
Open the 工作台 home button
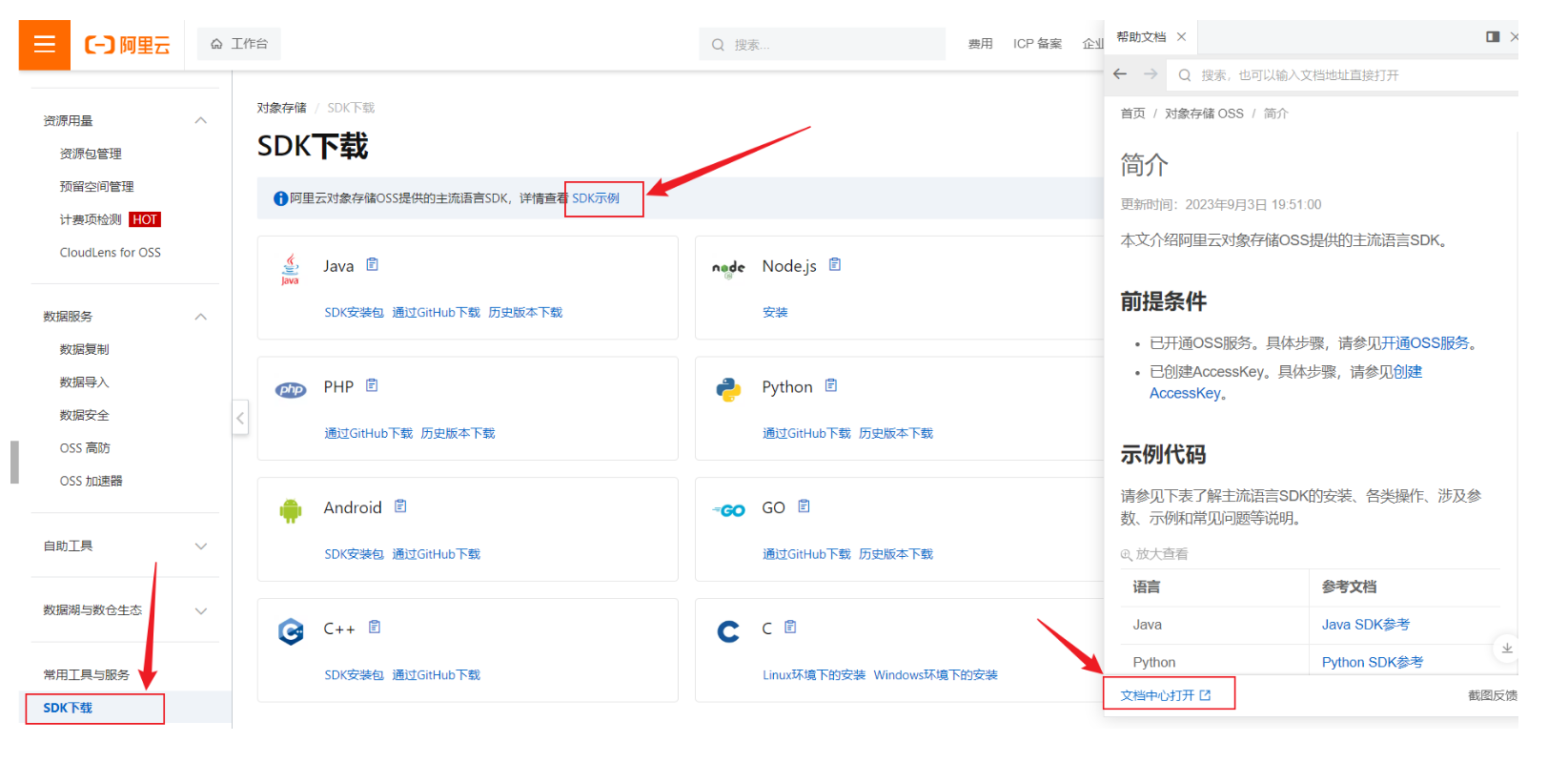239,44
